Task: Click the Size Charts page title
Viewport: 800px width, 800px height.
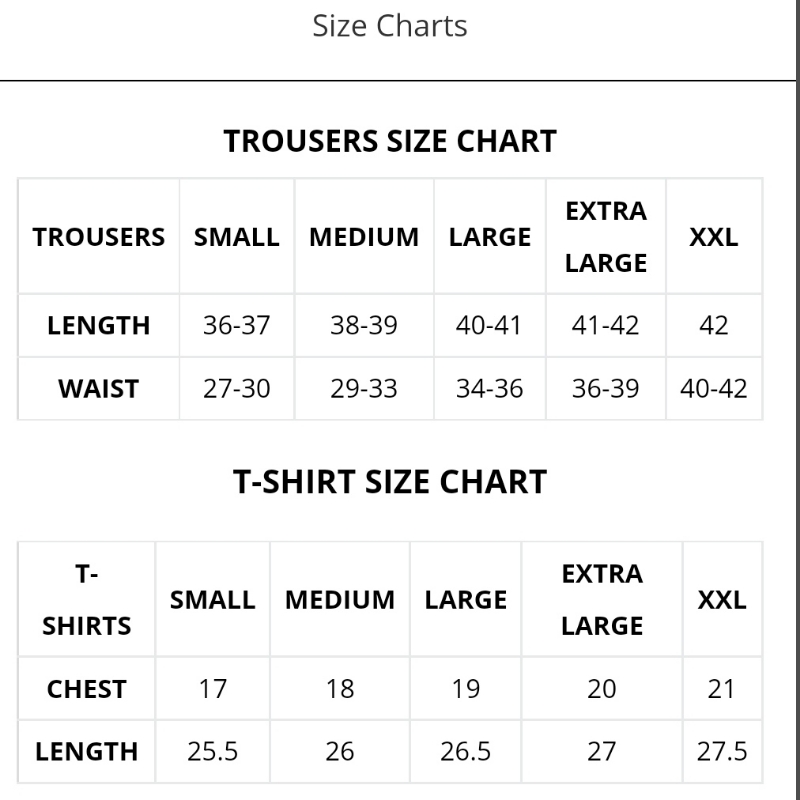Action: tap(390, 26)
